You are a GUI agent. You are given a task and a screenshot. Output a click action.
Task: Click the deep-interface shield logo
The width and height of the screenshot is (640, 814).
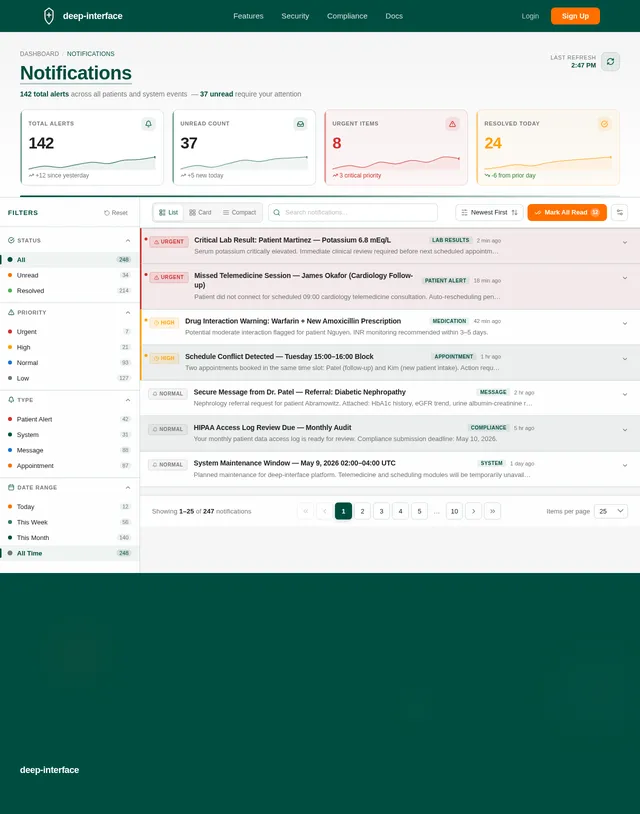coord(49,16)
